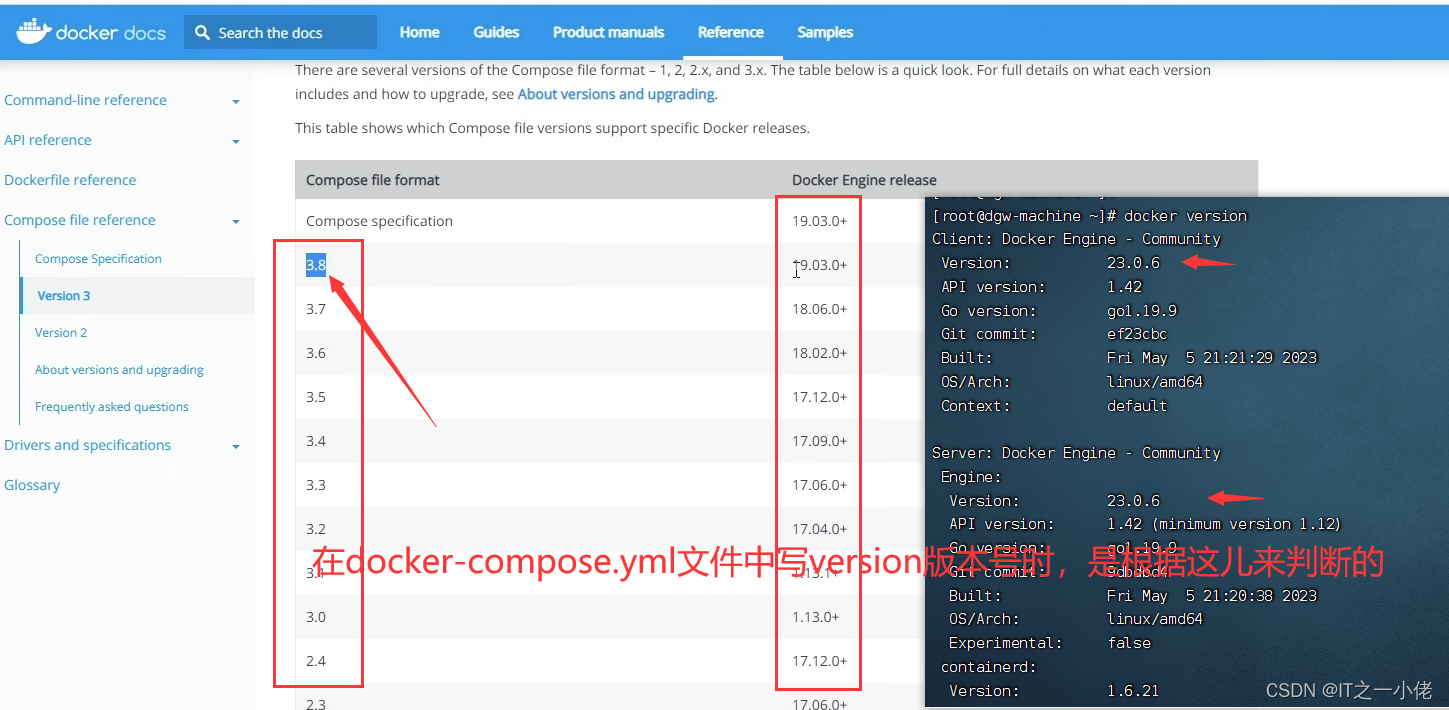Click ef23cbc Git commit in terminal
1449x710 pixels.
[x=1137, y=334]
